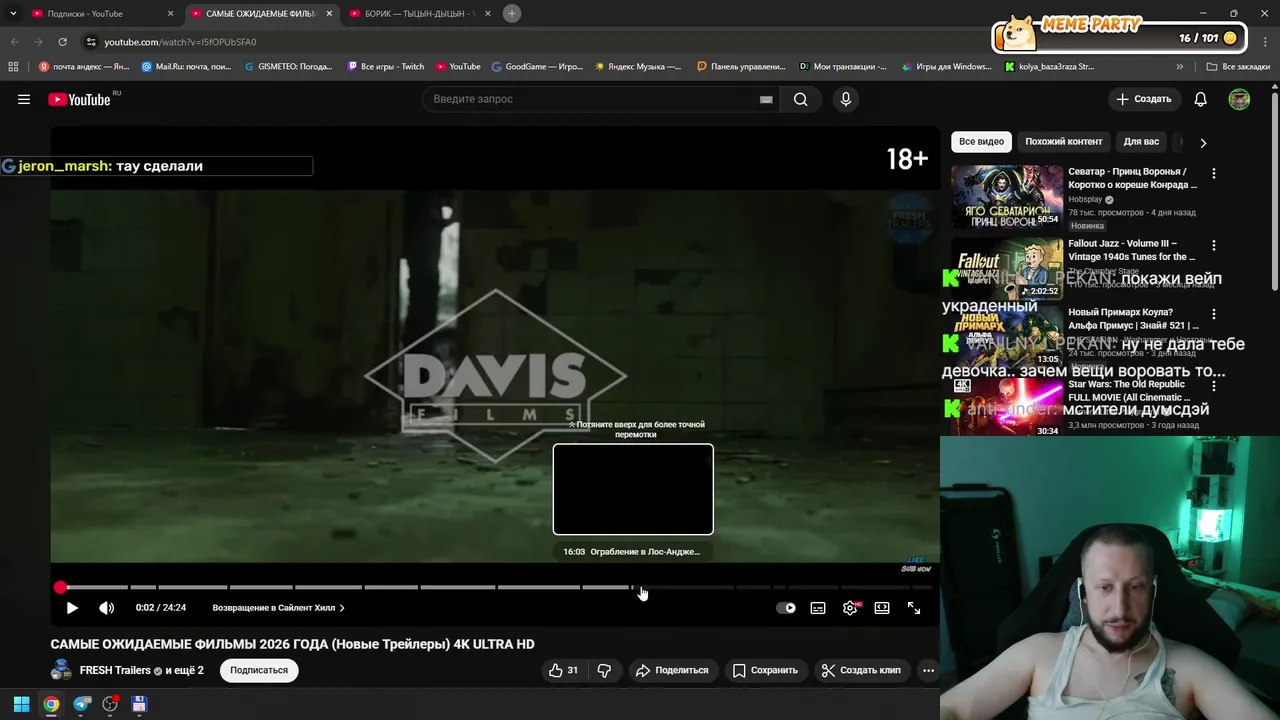Screen dimensions: 1280x720
Task: Open more actions below the video
Action: tap(928, 670)
